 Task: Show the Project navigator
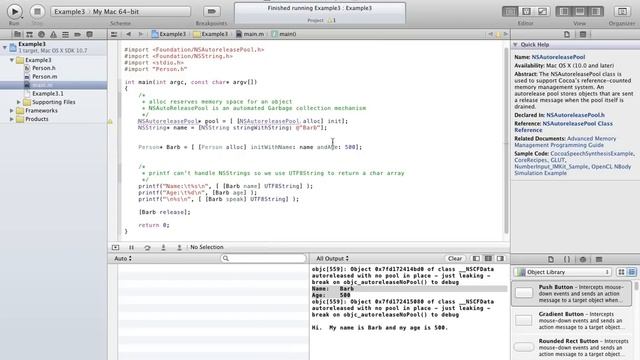(x=17, y=34)
